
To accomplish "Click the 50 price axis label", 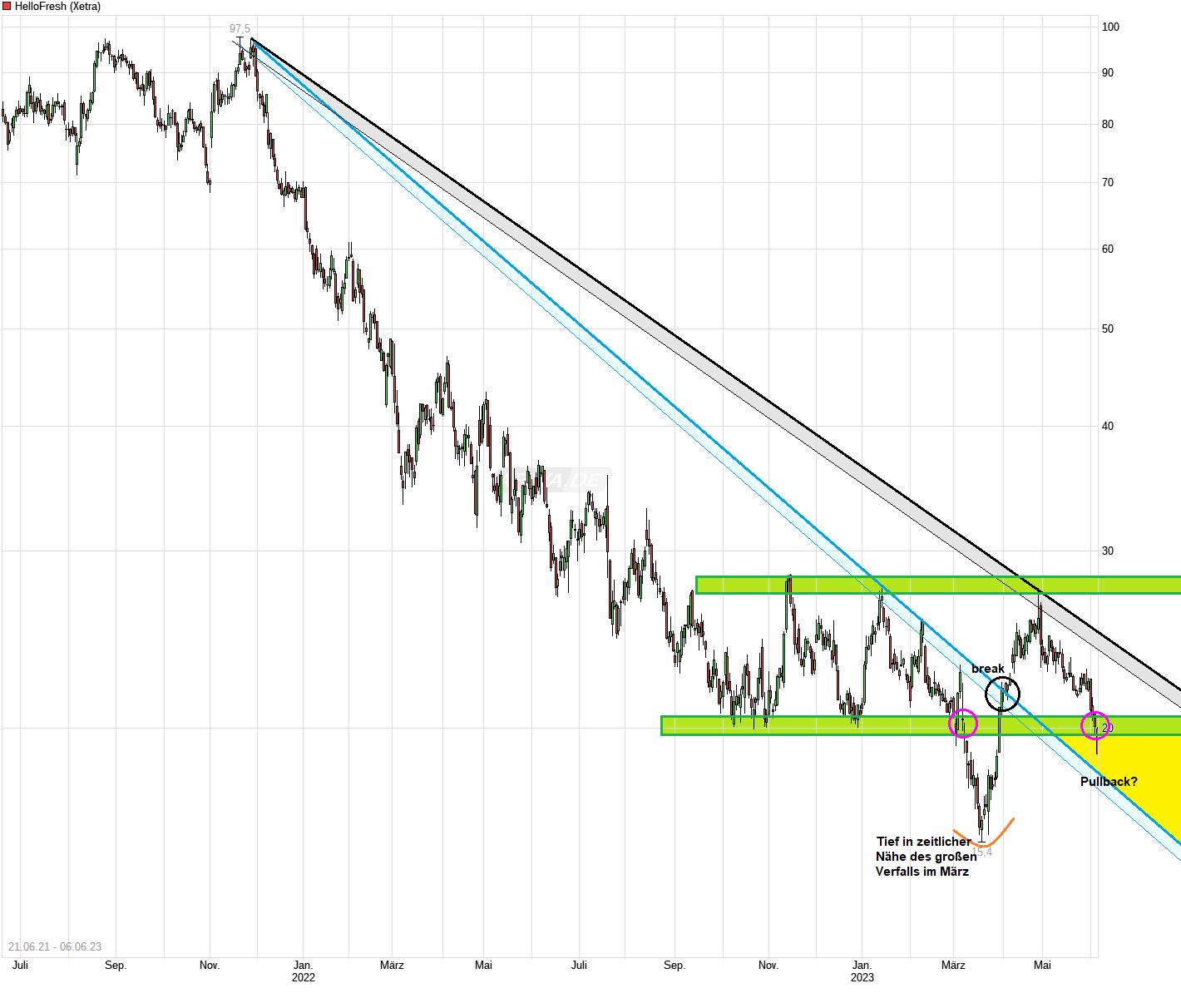I will pyautogui.click(x=1108, y=329).
